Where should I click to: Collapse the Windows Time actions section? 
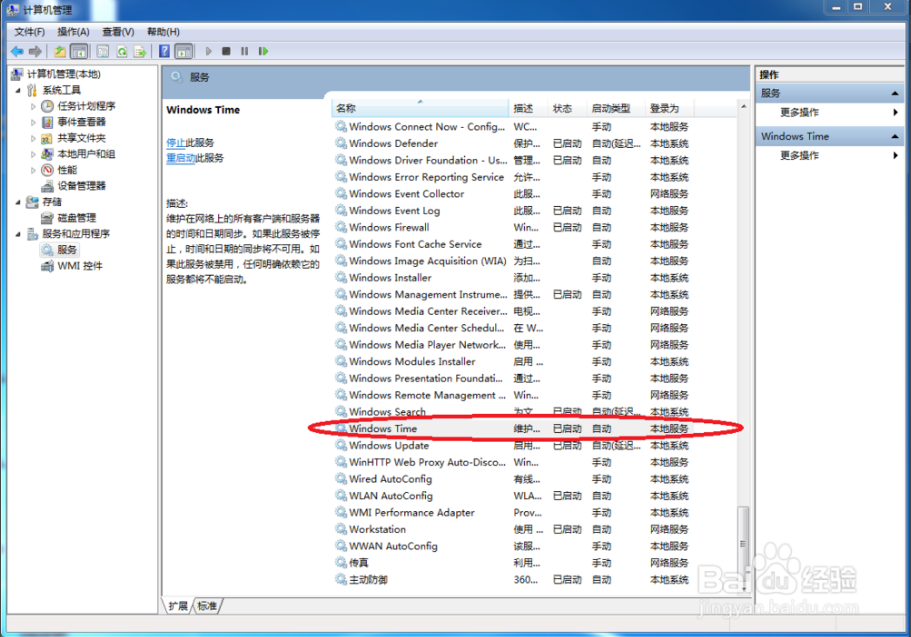895,137
